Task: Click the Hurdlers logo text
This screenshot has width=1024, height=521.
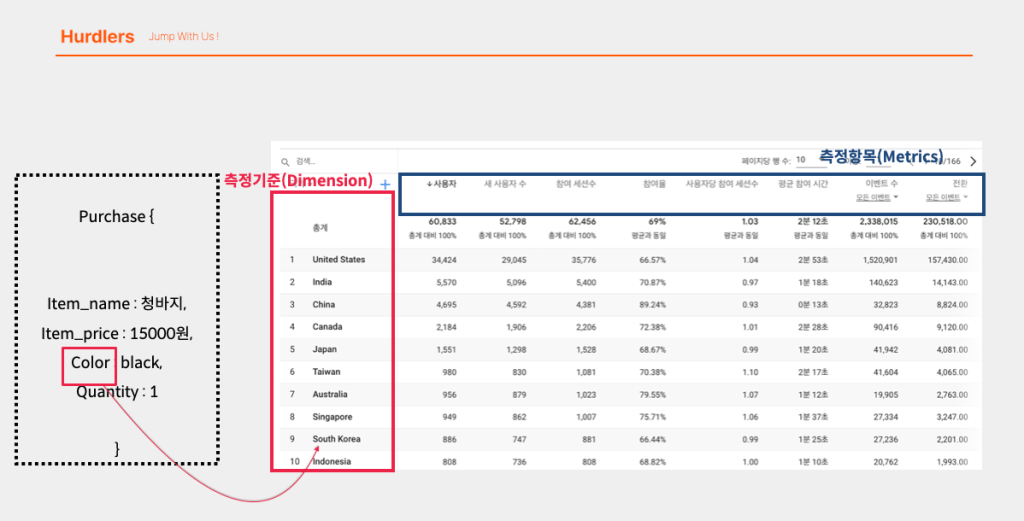Action: pos(97,37)
